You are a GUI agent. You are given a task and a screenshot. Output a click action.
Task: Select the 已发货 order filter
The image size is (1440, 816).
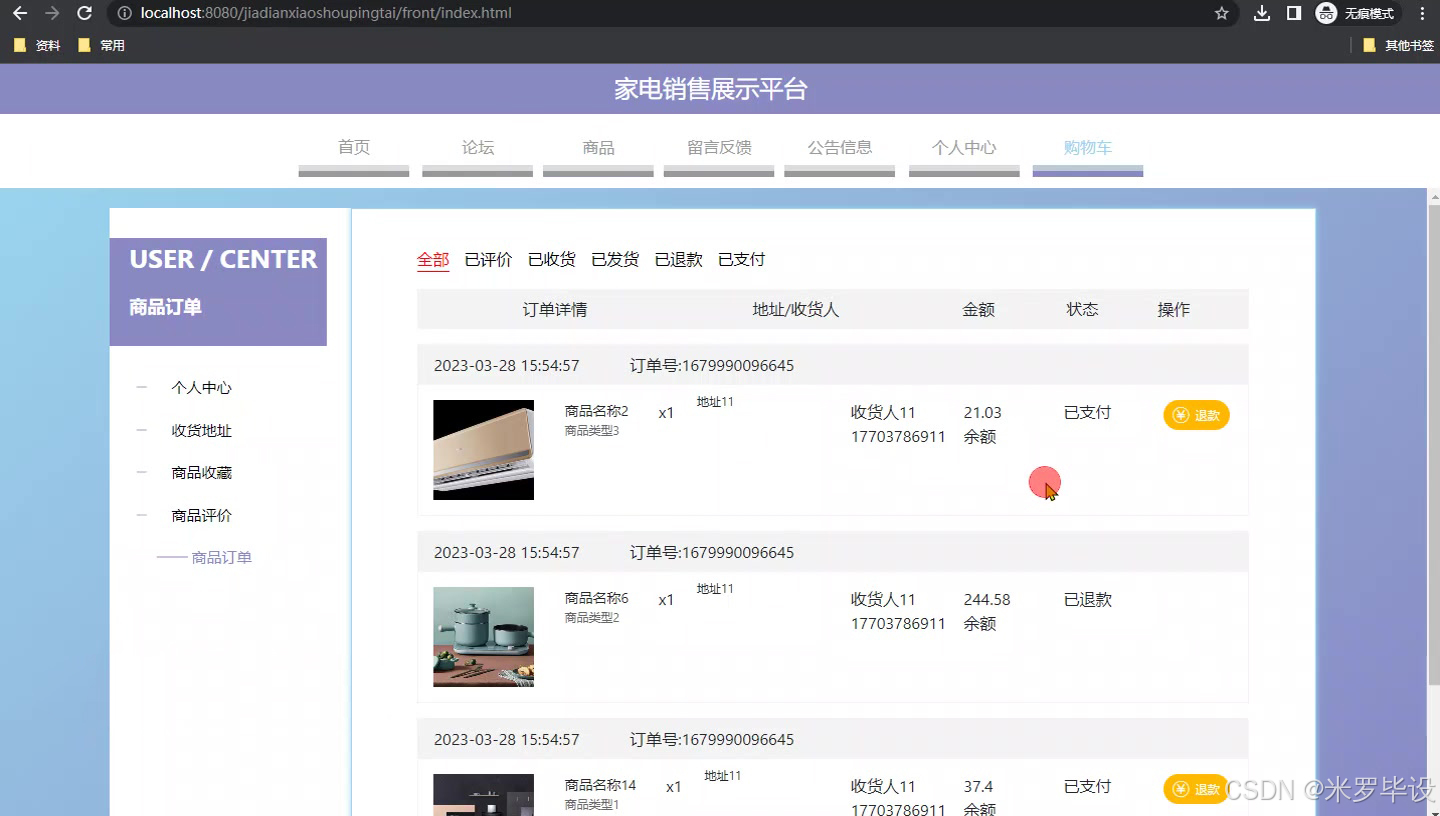[615, 259]
